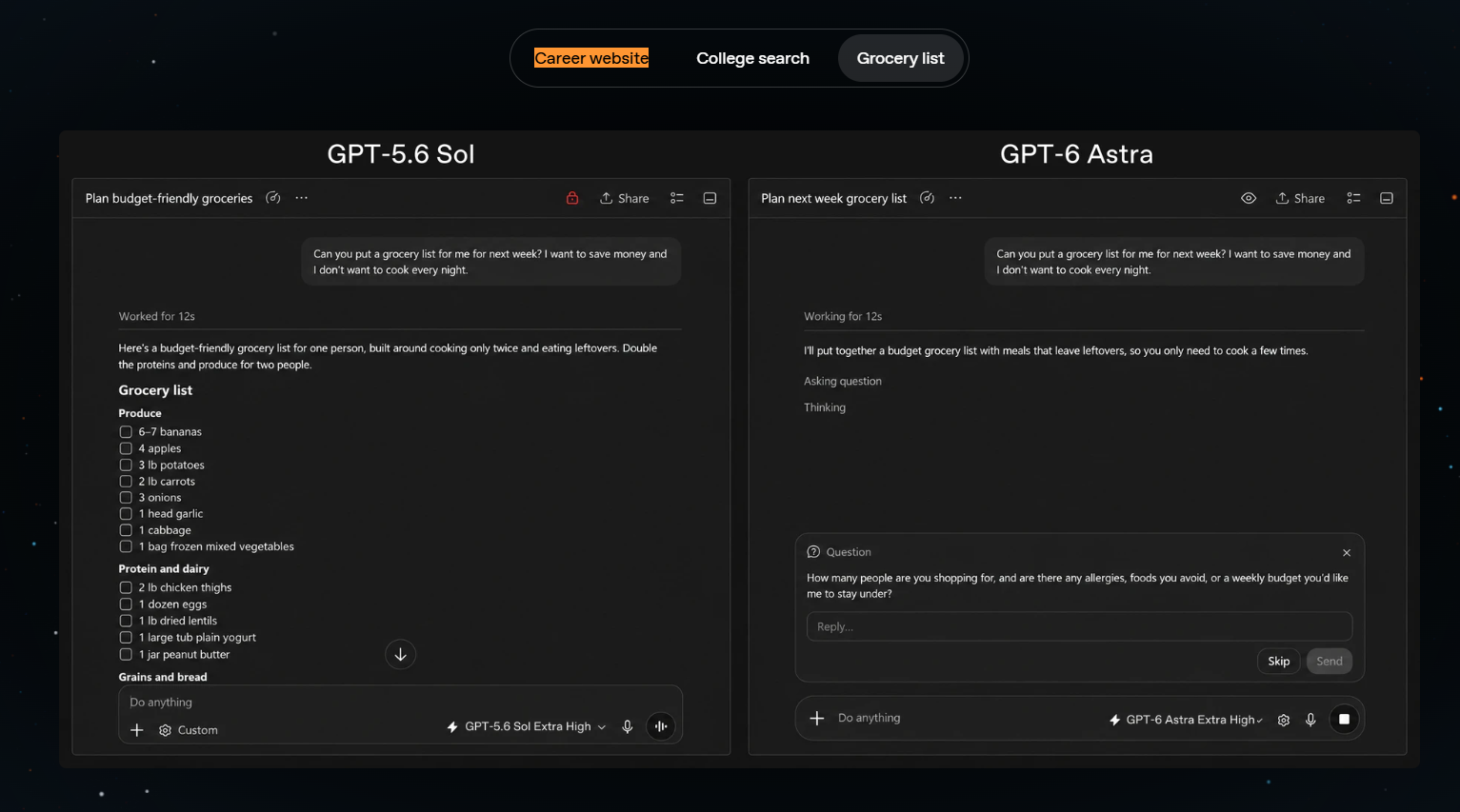This screenshot has width=1460, height=812.
Task: Click the Question help icon
Action: [x=813, y=552]
